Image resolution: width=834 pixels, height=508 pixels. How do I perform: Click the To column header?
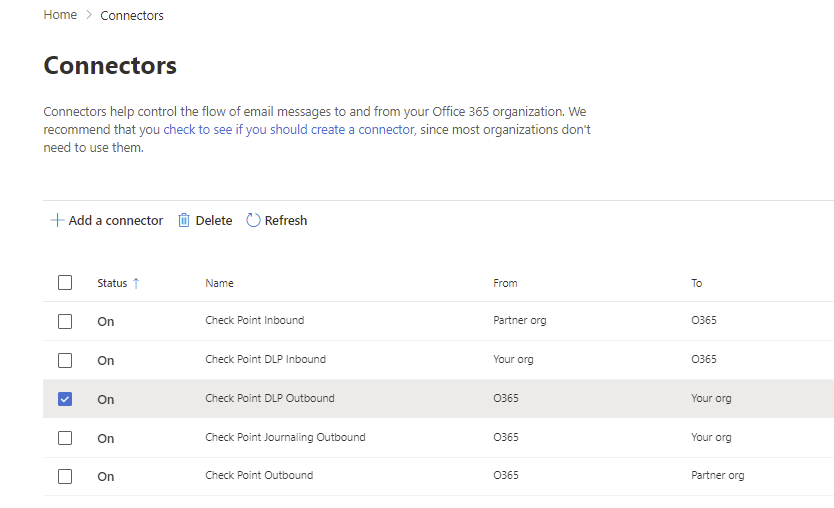click(x=696, y=284)
